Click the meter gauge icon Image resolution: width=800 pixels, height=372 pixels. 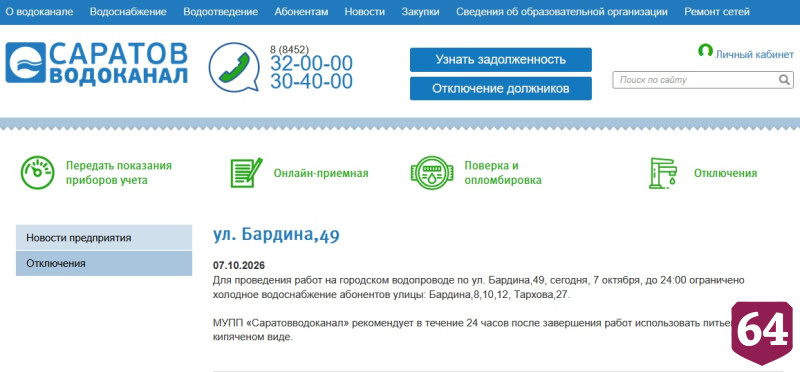[37, 173]
